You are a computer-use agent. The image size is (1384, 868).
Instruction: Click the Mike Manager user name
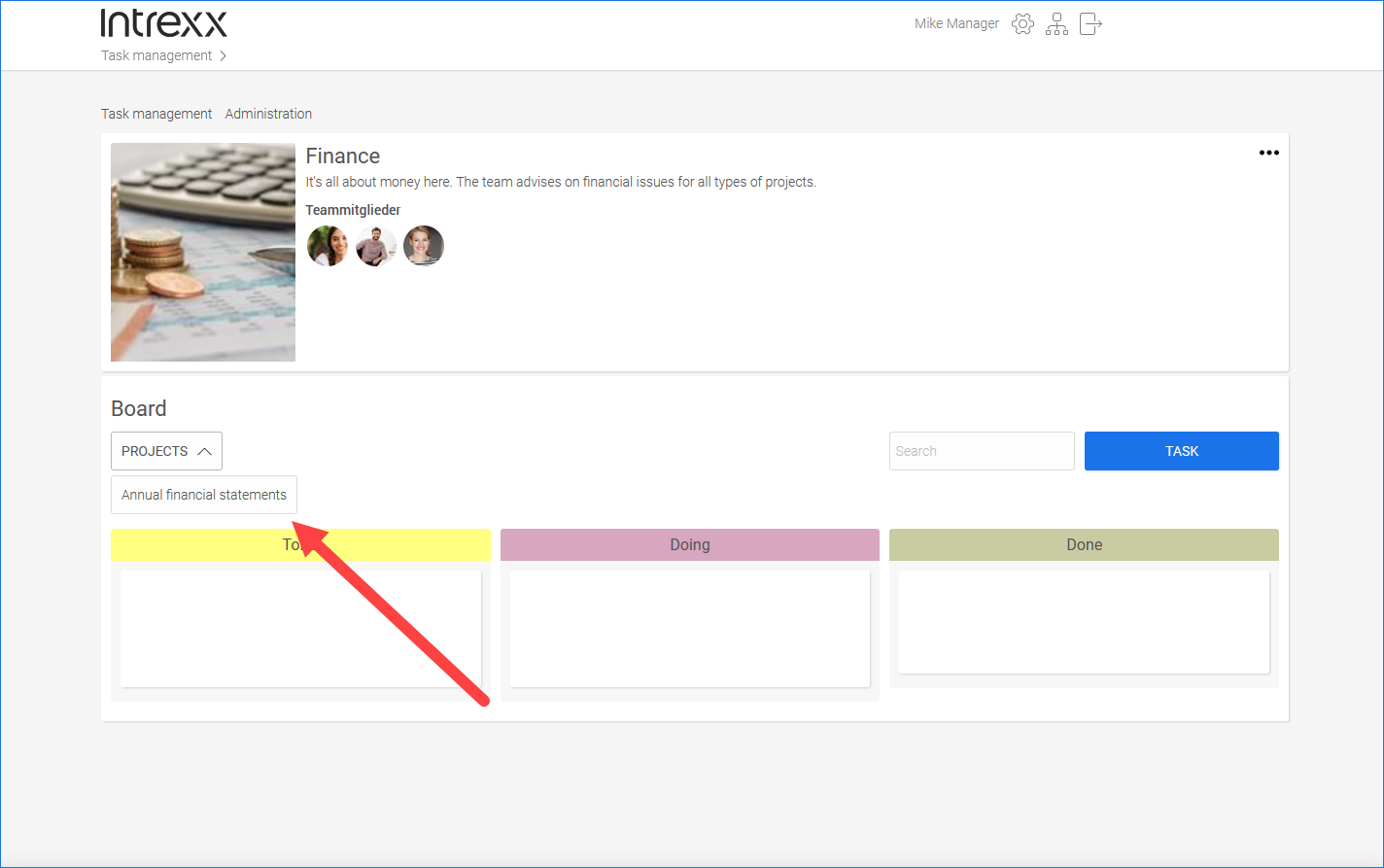[x=956, y=23]
